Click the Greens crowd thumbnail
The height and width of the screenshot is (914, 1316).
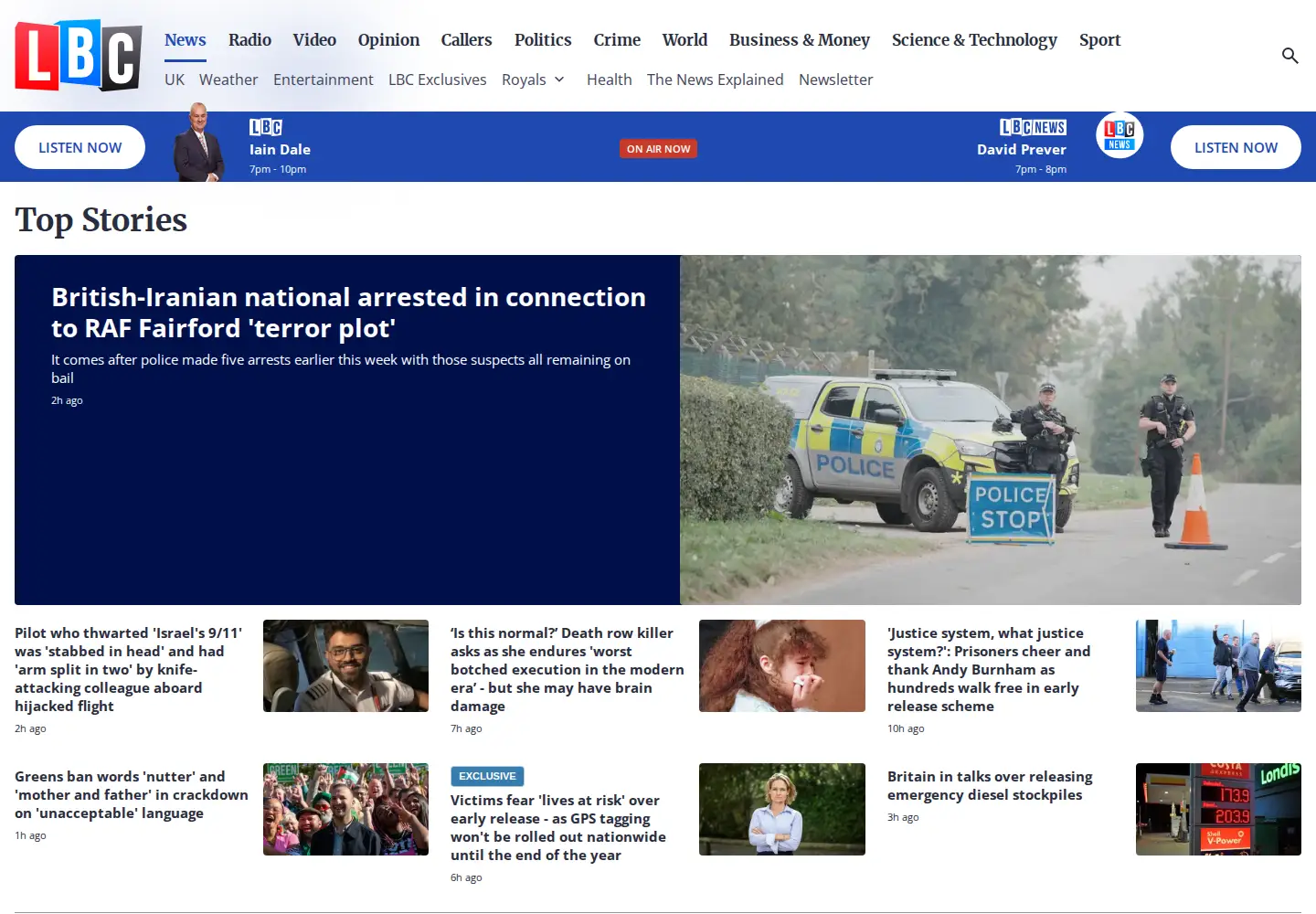point(345,809)
